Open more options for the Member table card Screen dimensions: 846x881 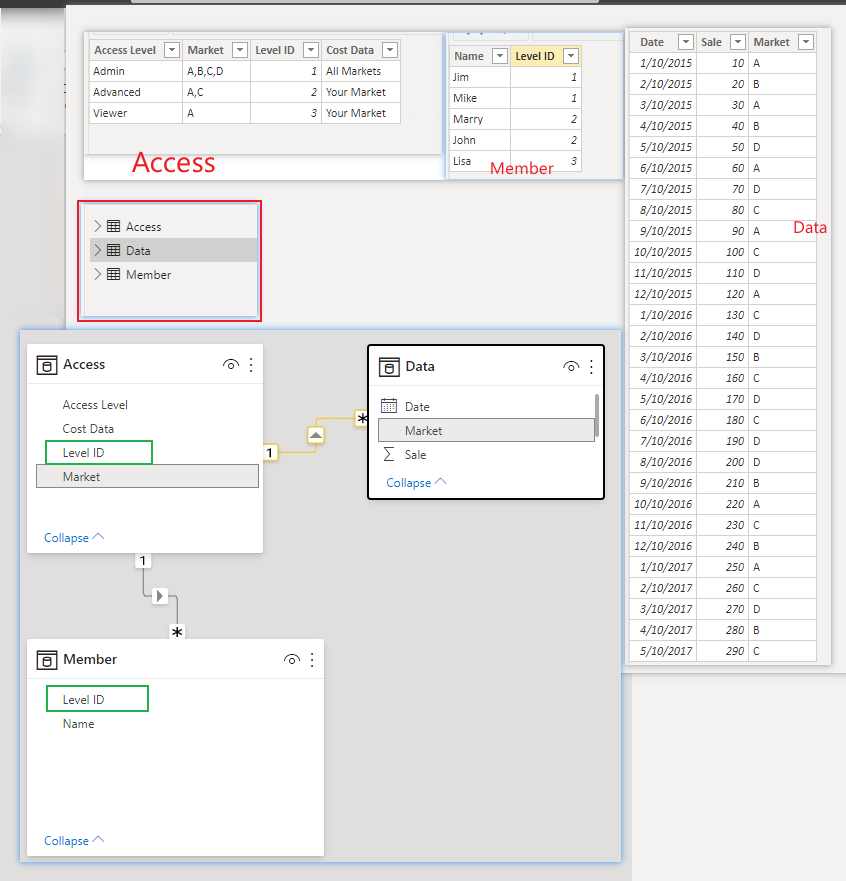coord(312,660)
